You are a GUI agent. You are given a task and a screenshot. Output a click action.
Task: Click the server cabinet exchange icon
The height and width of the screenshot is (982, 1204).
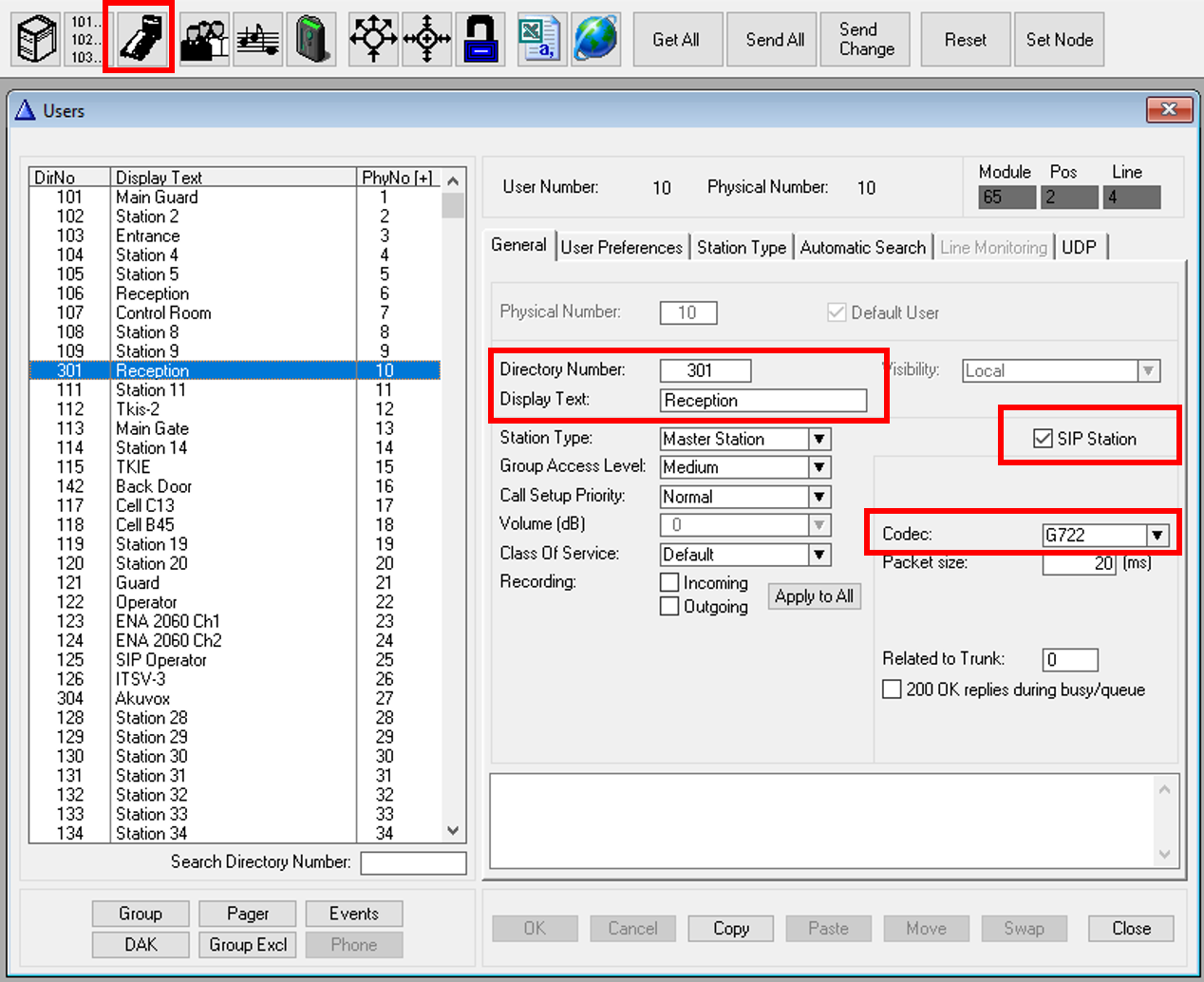click(x=37, y=39)
